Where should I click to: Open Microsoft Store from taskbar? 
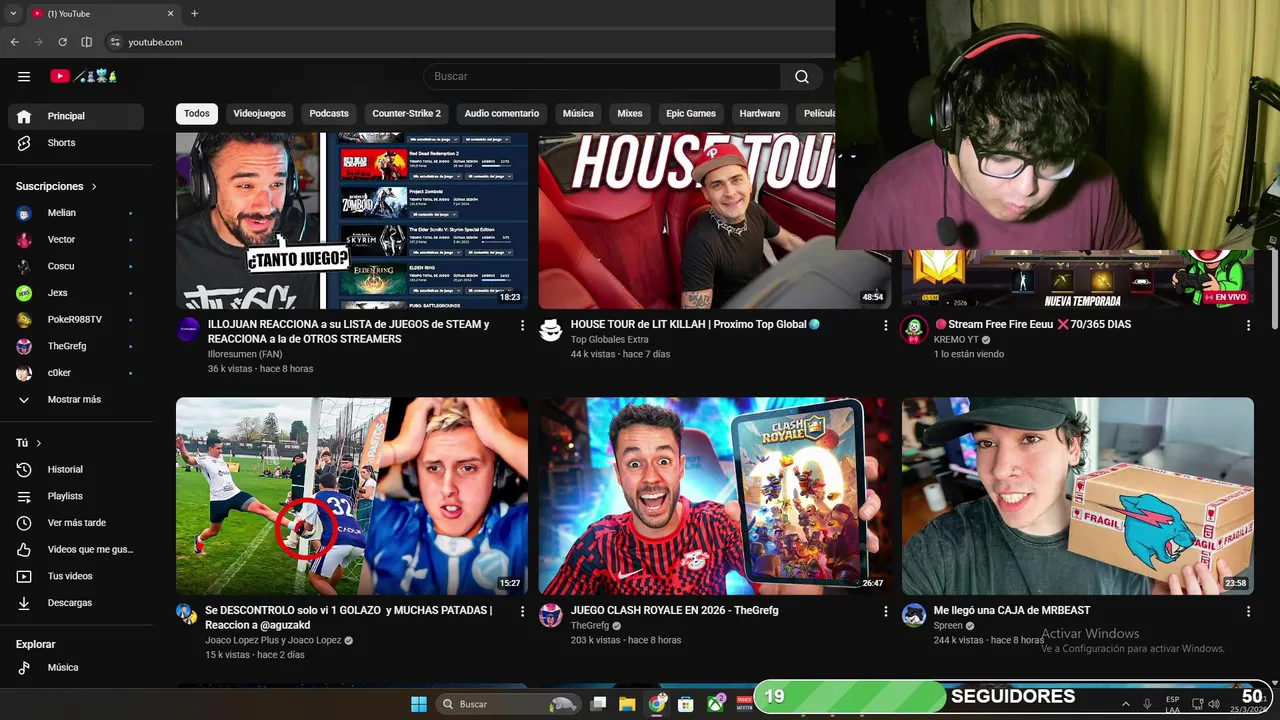[x=686, y=704]
